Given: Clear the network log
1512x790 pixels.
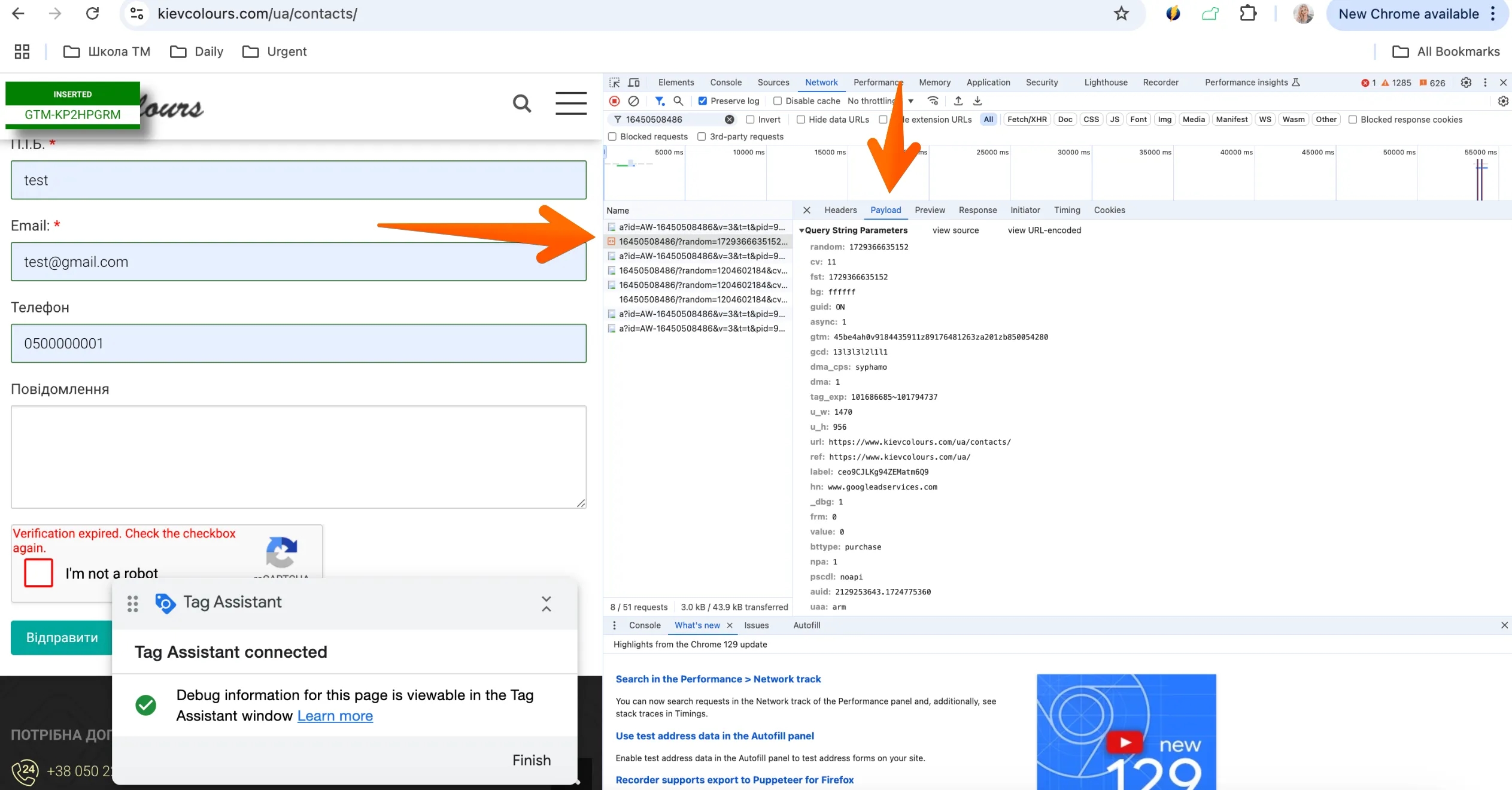Looking at the screenshot, I should tap(633, 101).
